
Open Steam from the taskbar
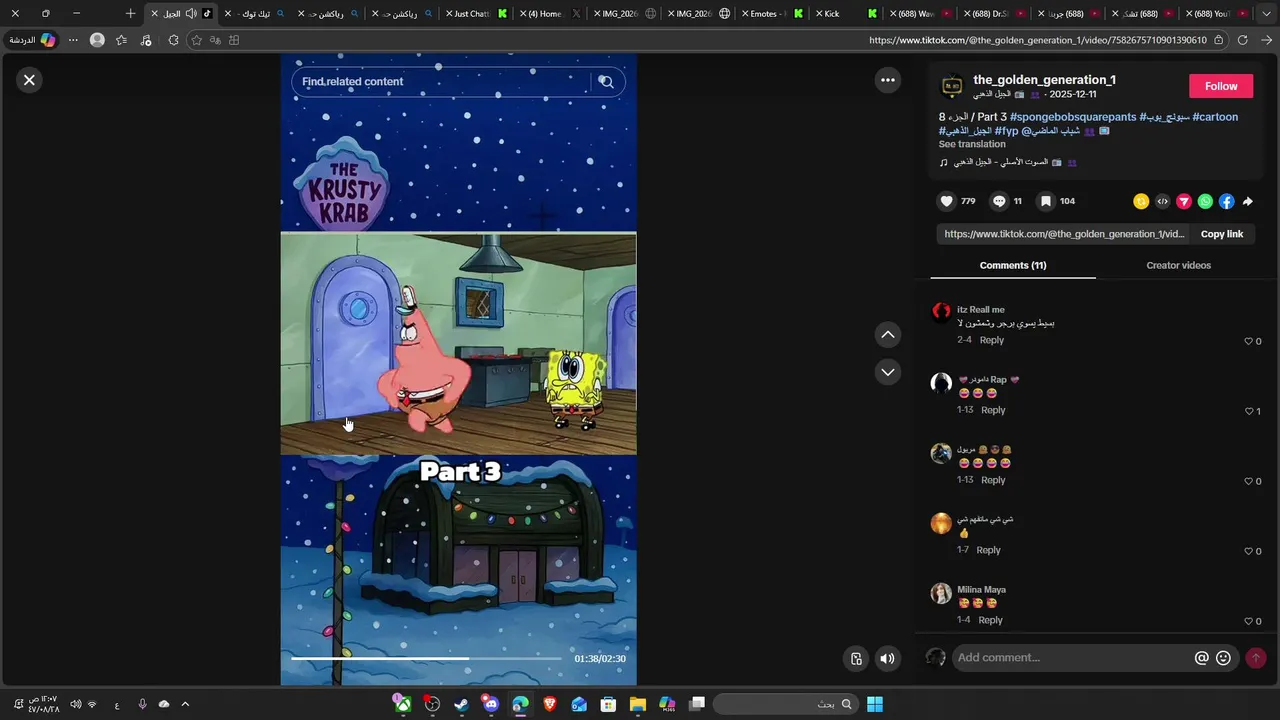click(461, 704)
